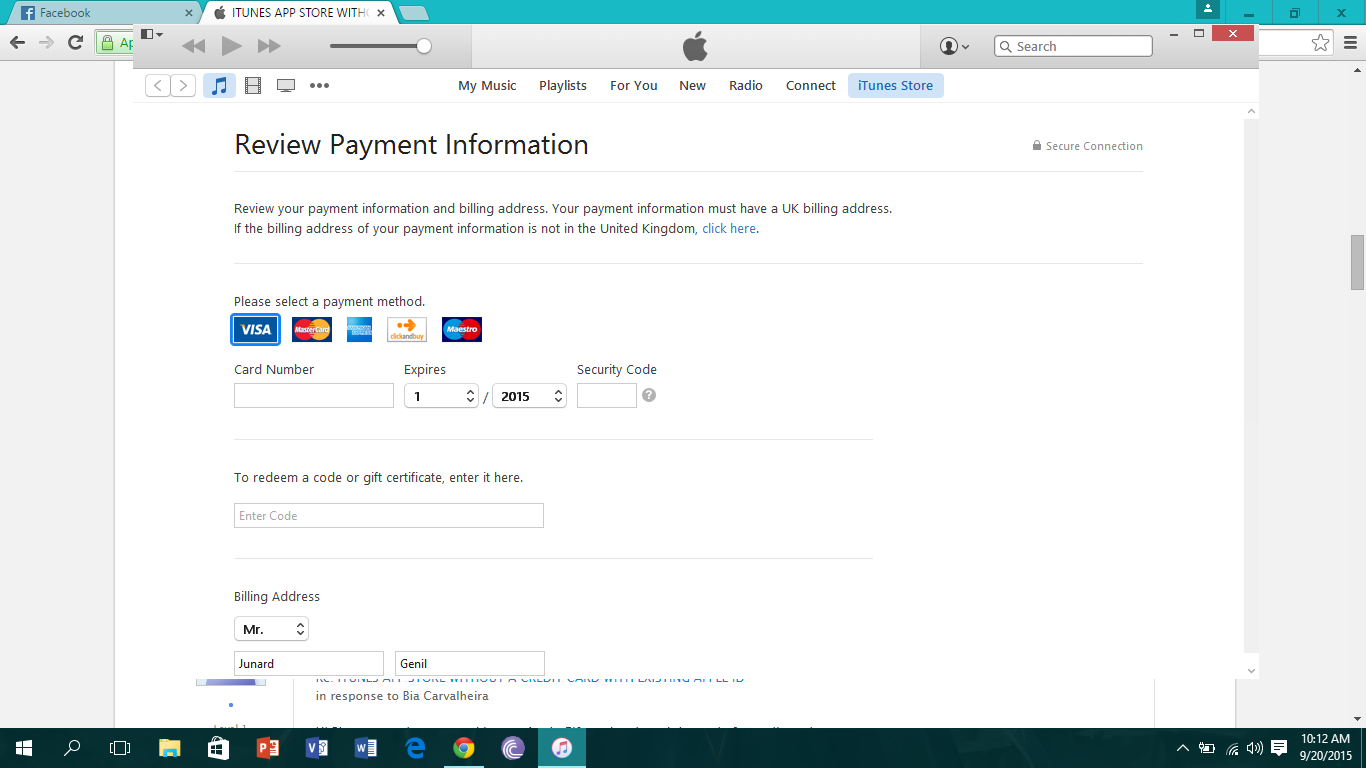
Task: Open the Chrome hamburger menu
Action: click(x=1350, y=43)
